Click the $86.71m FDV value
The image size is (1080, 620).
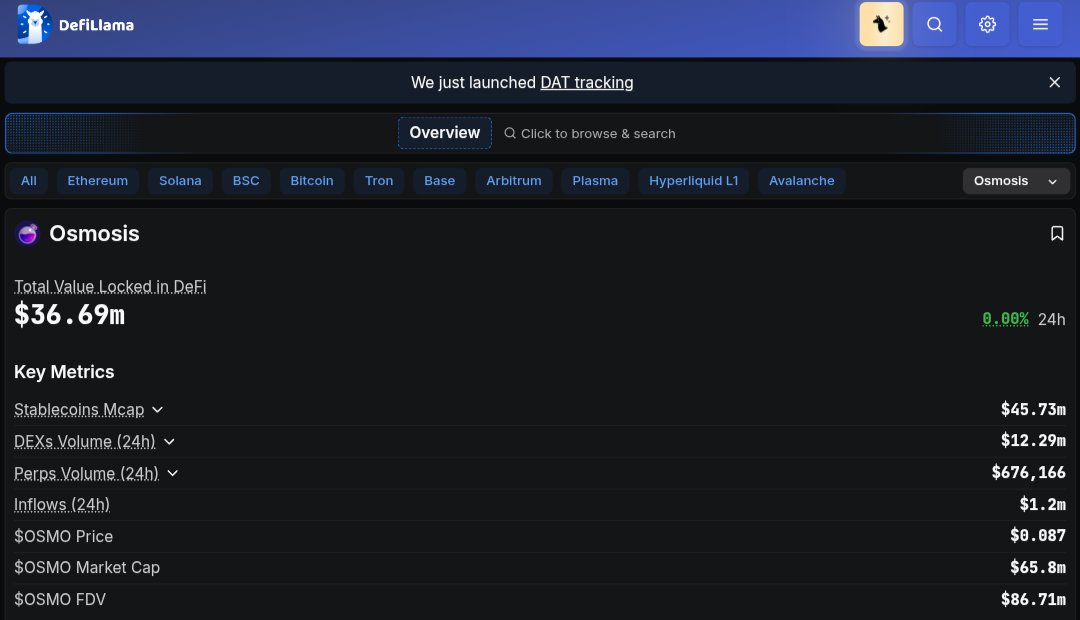pos(1033,599)
